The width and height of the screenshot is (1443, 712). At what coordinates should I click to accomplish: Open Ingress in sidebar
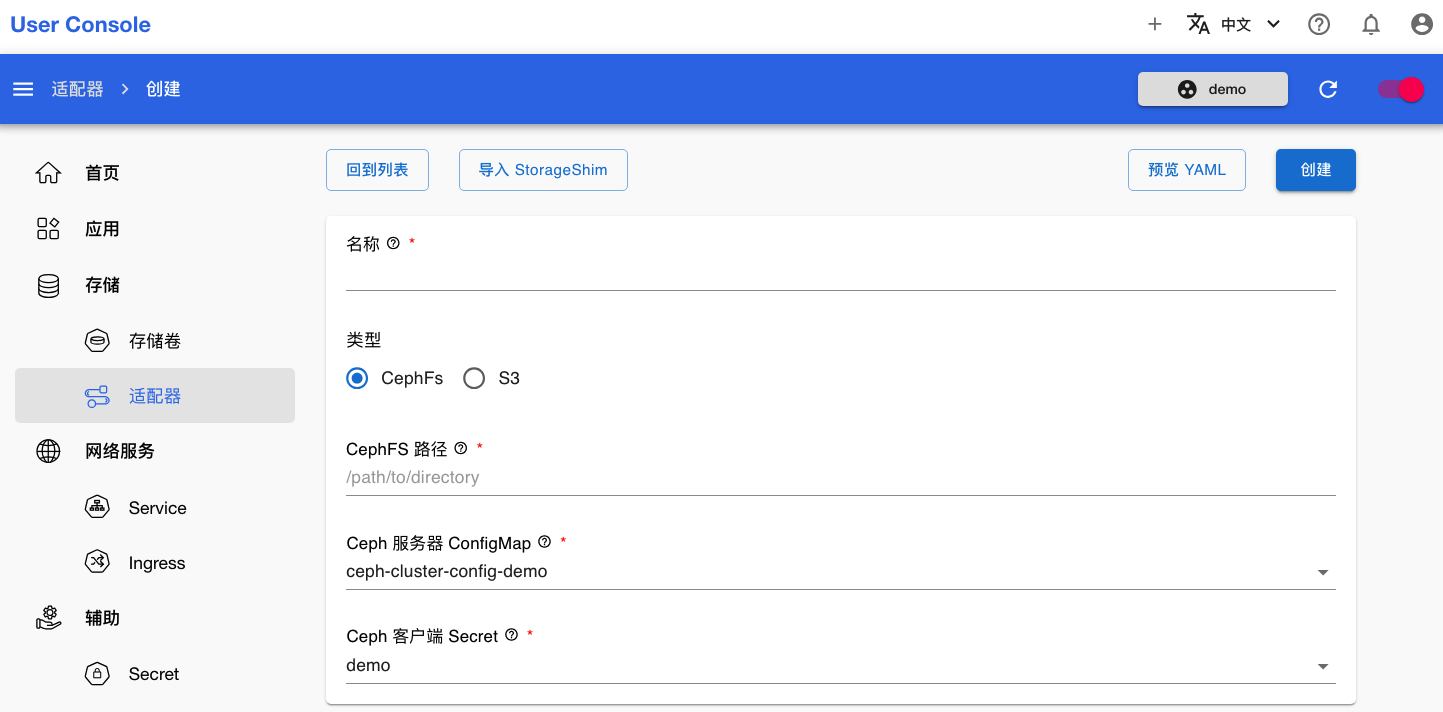tap(155, 563)
